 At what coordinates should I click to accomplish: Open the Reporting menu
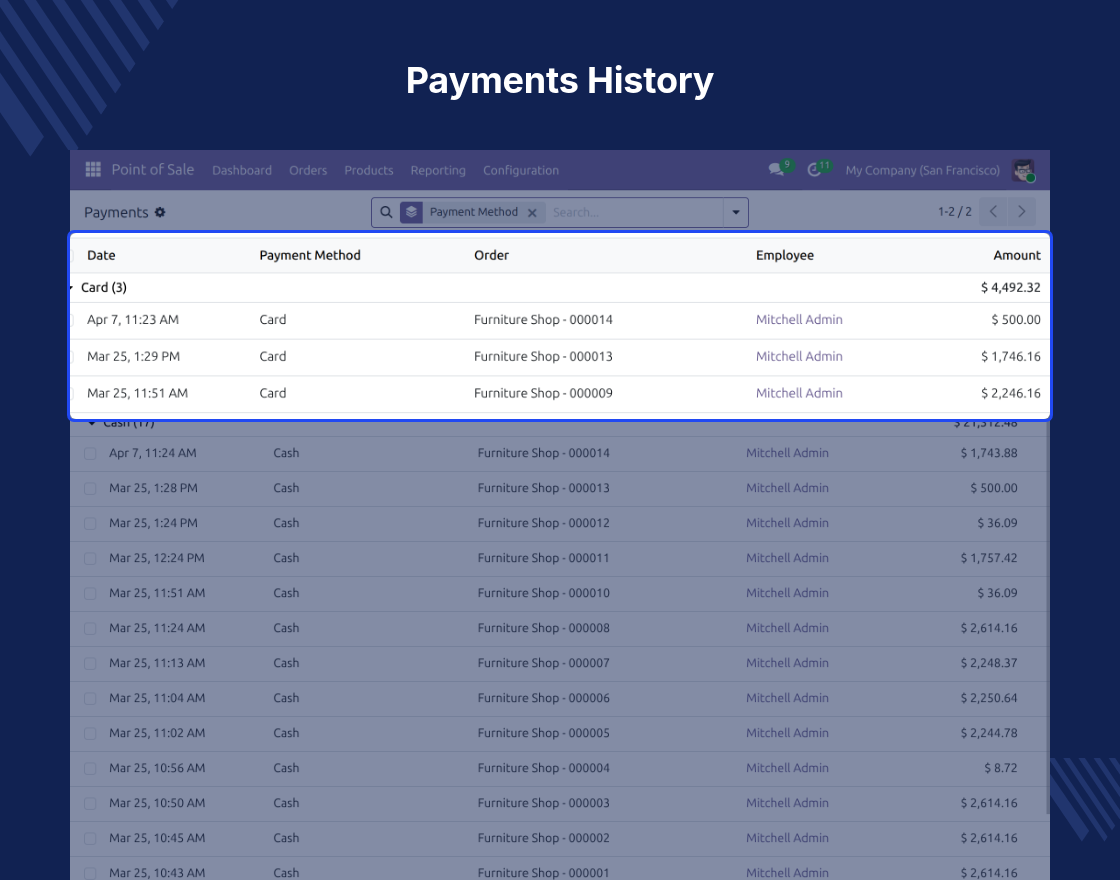(x=438, y=170)
